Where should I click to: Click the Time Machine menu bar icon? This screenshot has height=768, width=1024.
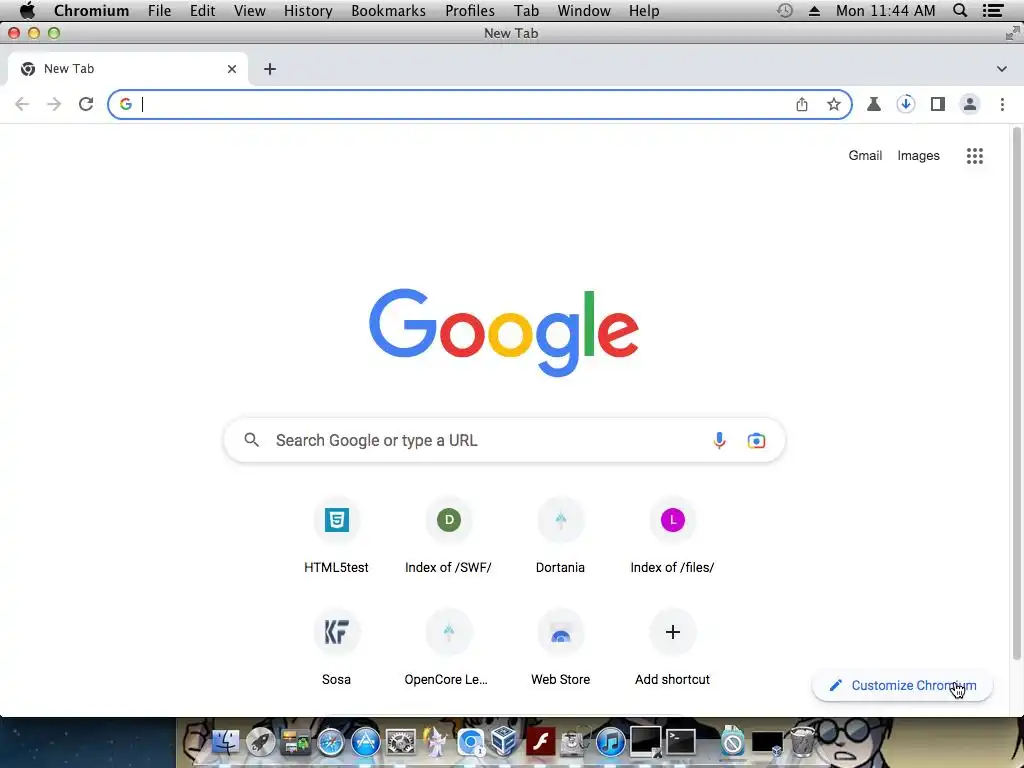point(785,10)
